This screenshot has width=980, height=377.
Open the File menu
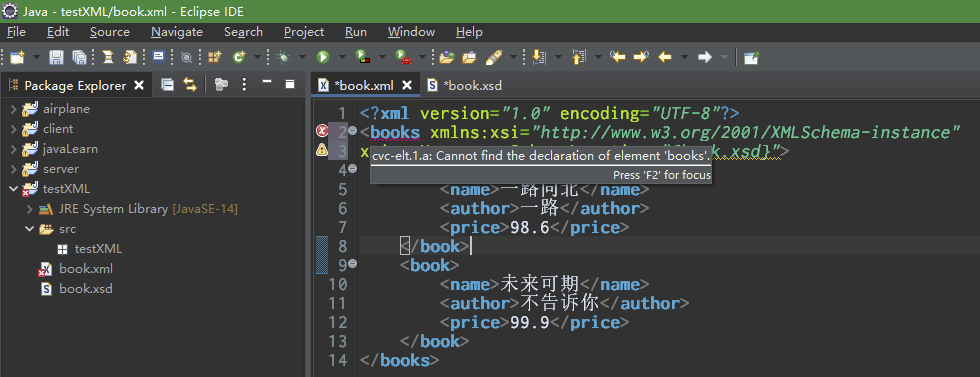[x=16, y=32]
